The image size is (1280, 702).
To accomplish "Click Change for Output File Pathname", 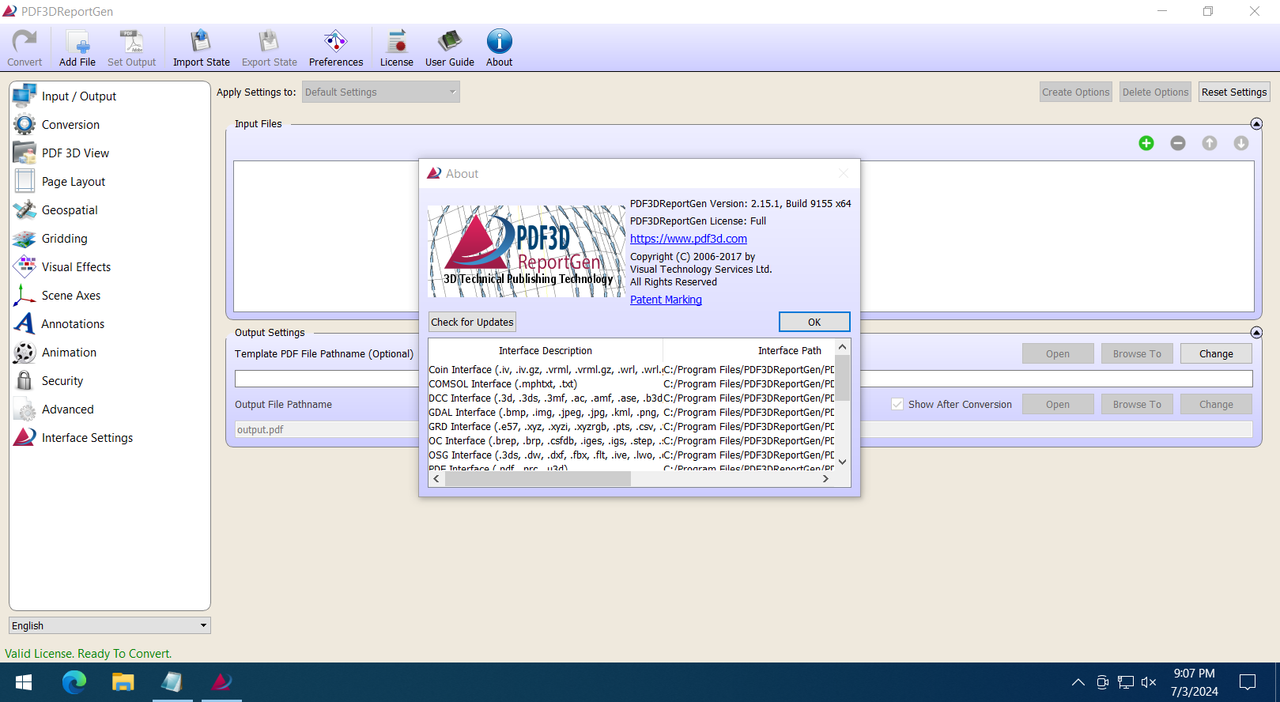I will 1216,405.
